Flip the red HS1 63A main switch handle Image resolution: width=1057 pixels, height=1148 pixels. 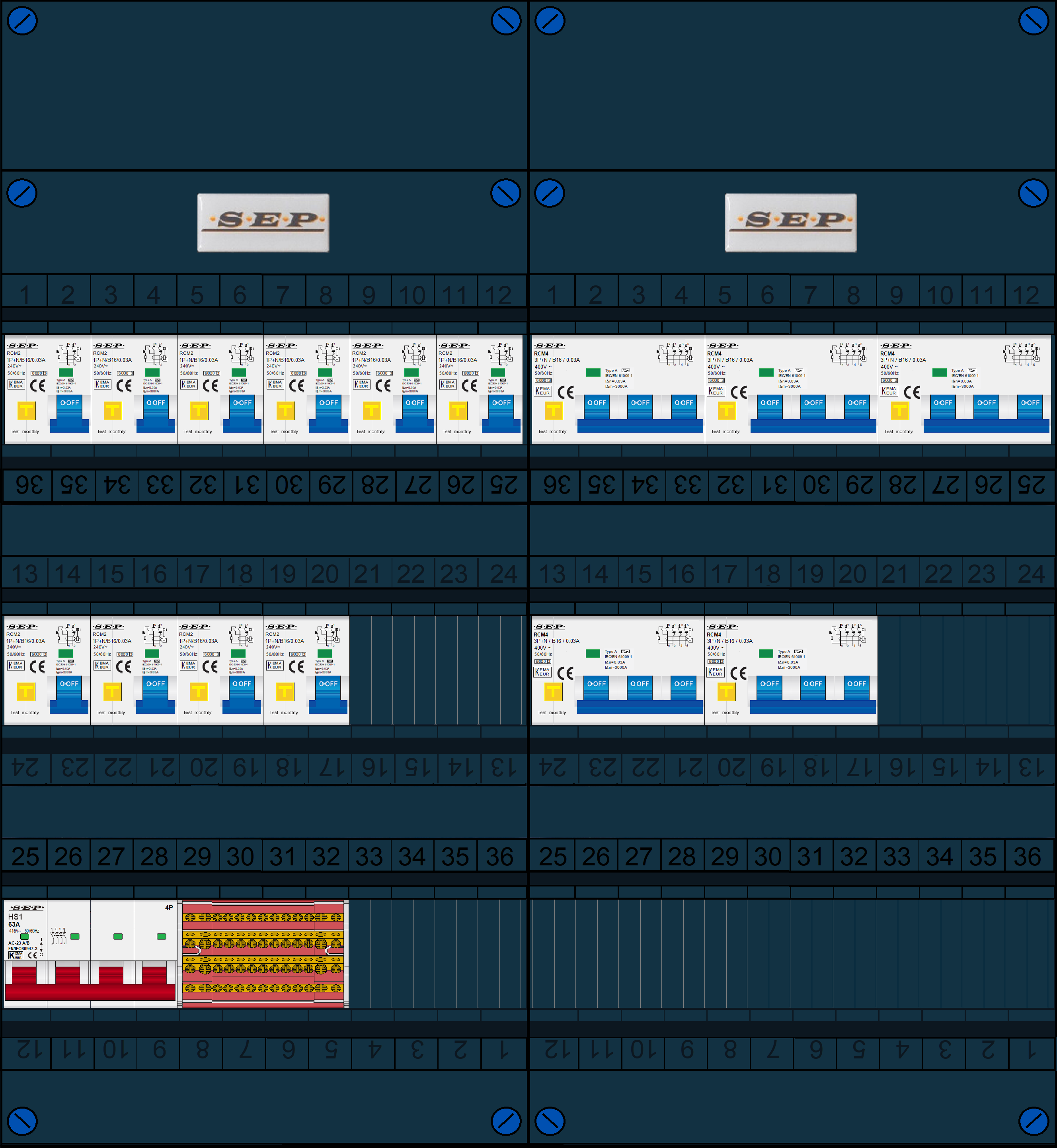pyautogui.click(x=90, y=984)
